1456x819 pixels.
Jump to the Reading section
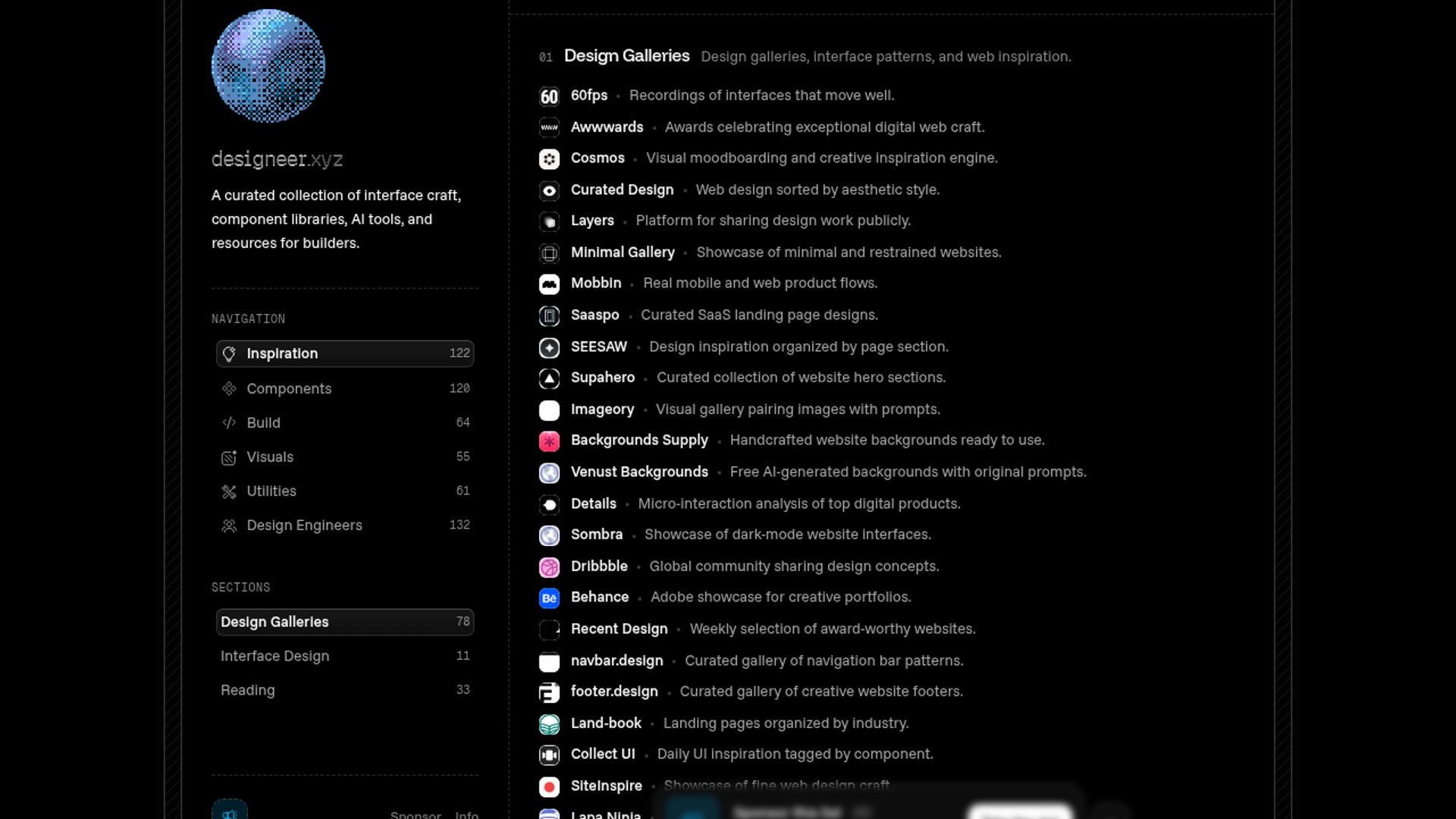[345, 690]
